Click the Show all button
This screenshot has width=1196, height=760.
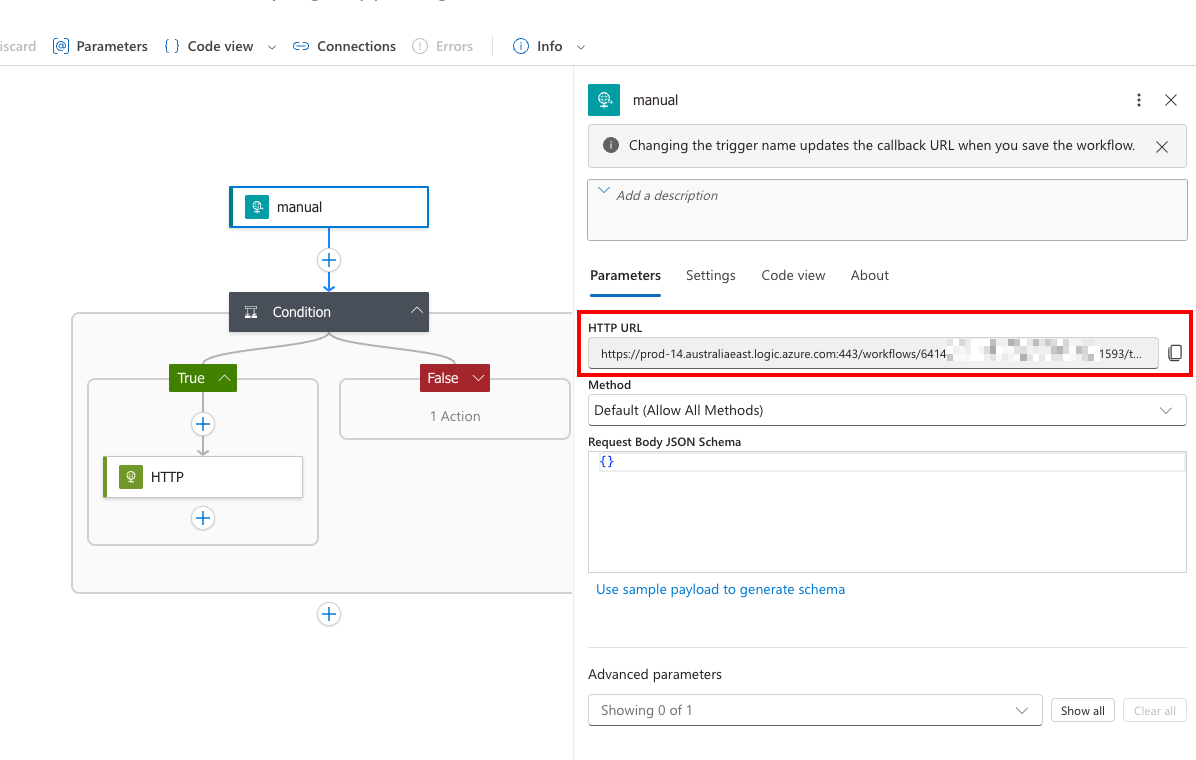click(x=1082, y=710)
